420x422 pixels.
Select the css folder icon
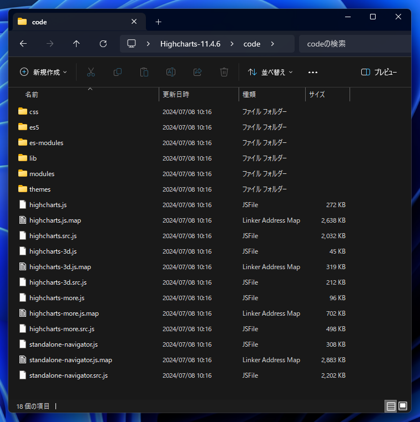pos(23,111)
